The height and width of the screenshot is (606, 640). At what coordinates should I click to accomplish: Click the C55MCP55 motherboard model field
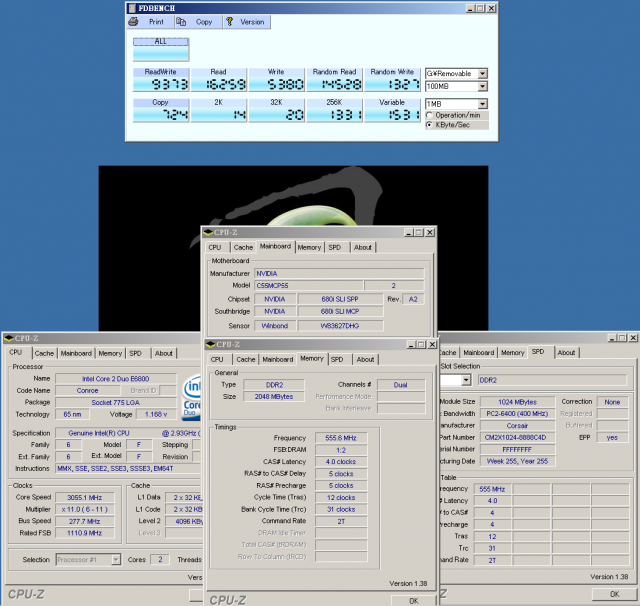tap(309, 286)
